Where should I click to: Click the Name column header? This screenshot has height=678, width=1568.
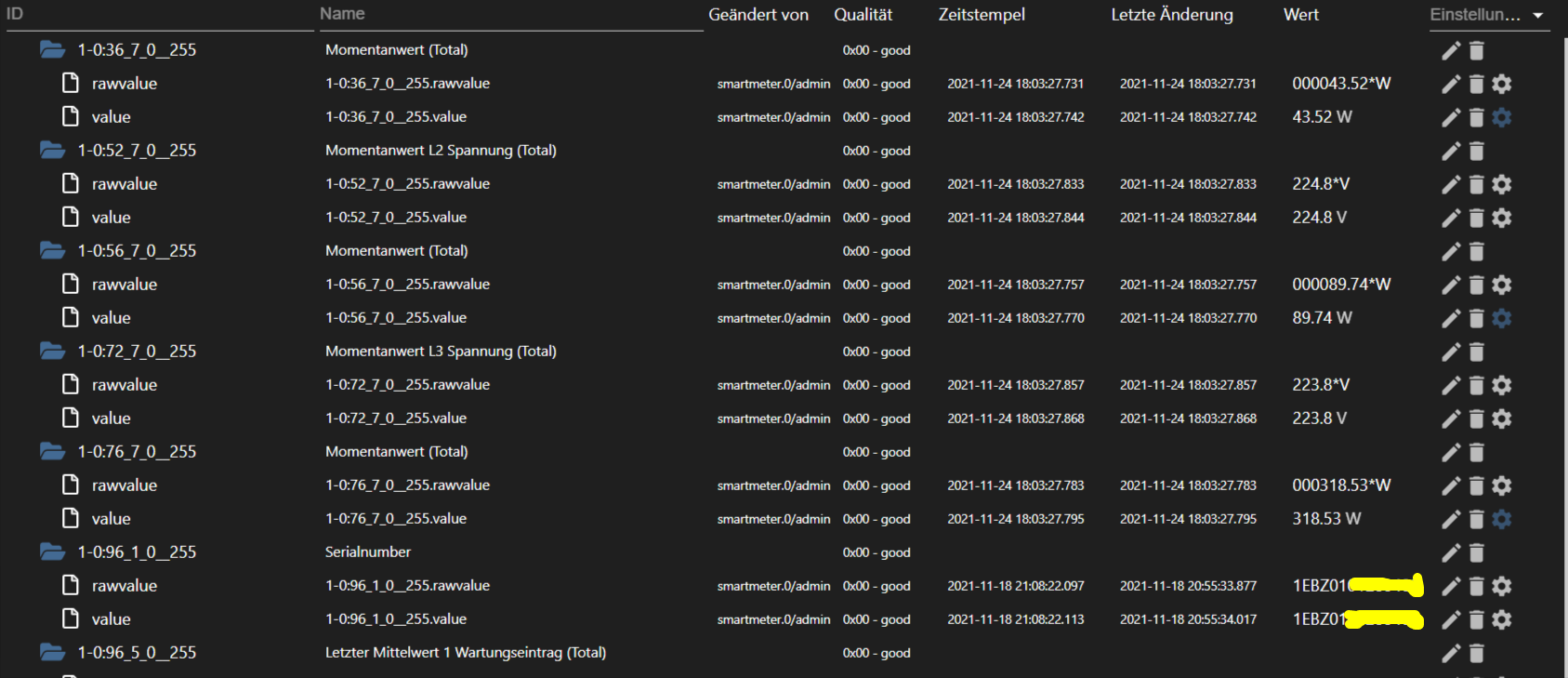click(342, 14)
